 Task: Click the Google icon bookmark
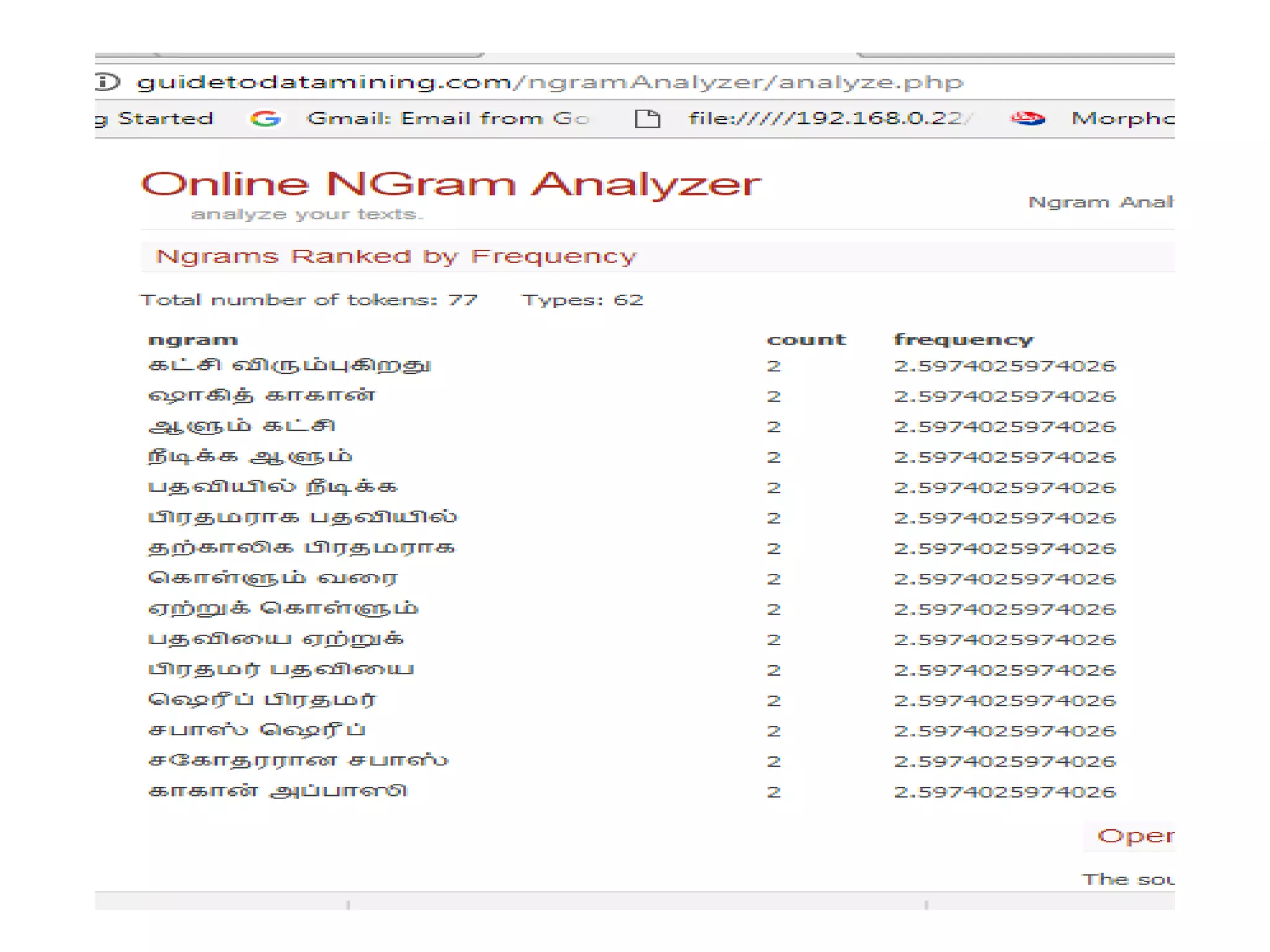pyautogui.click(x=265, y=118)
